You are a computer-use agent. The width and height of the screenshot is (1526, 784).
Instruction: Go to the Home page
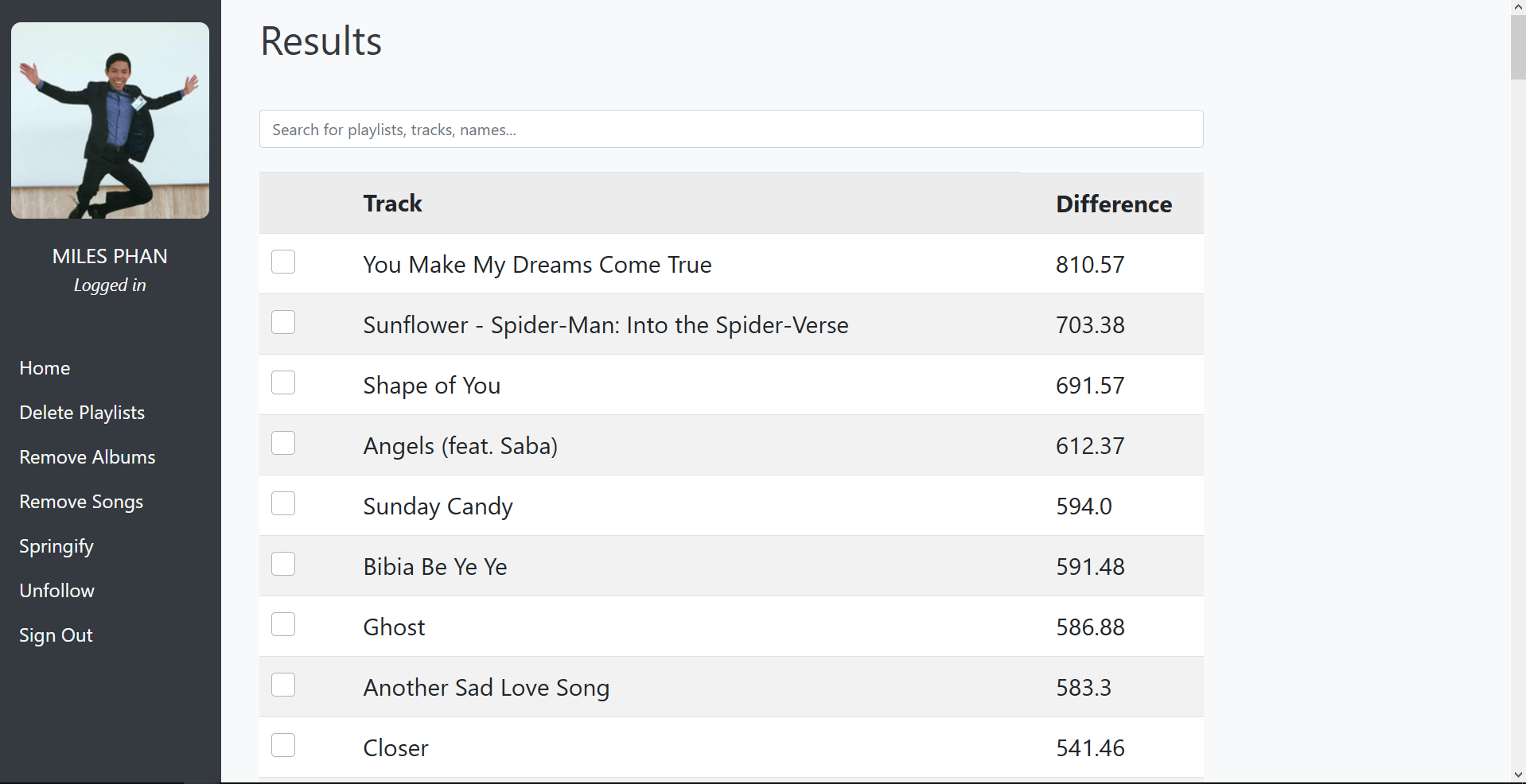pos(45,368)
